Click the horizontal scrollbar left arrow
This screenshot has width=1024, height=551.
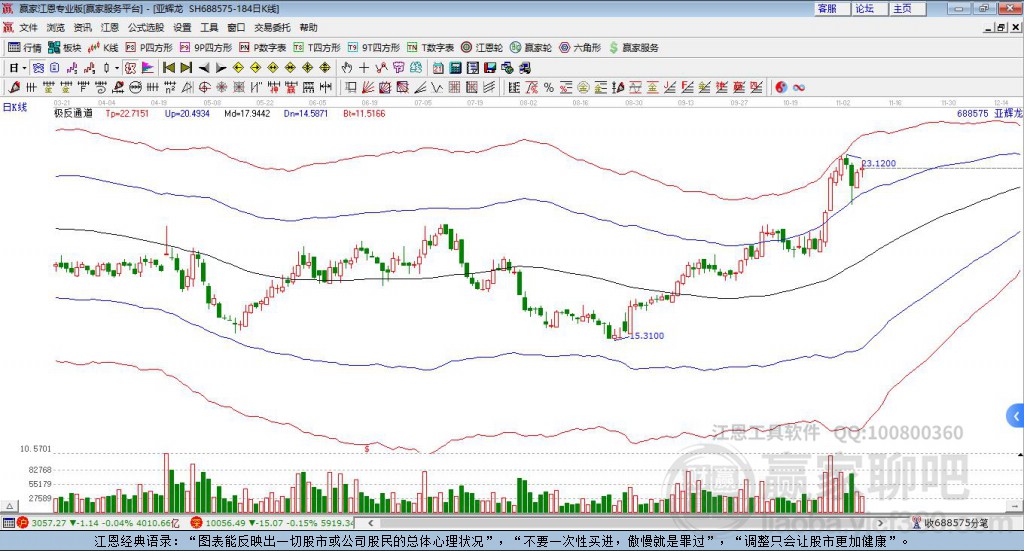click(370, 523)
